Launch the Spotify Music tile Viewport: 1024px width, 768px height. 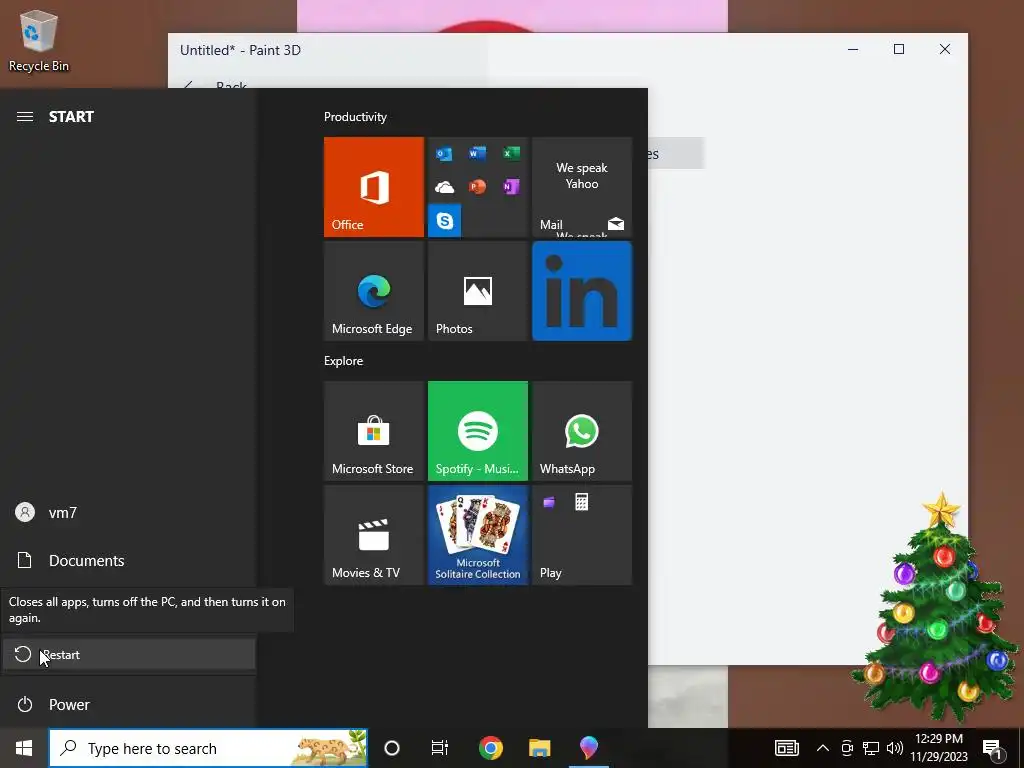(x=477, y=431)
